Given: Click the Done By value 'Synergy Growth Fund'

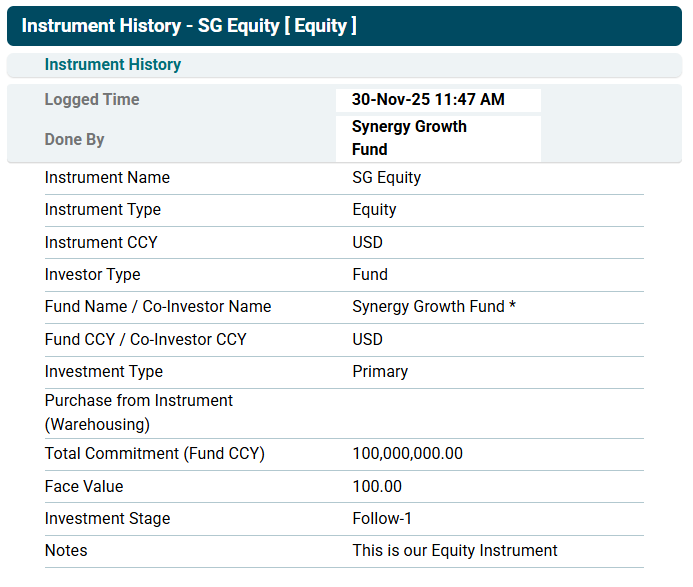Looking at the screenshot, I should [x=409, y=138].
